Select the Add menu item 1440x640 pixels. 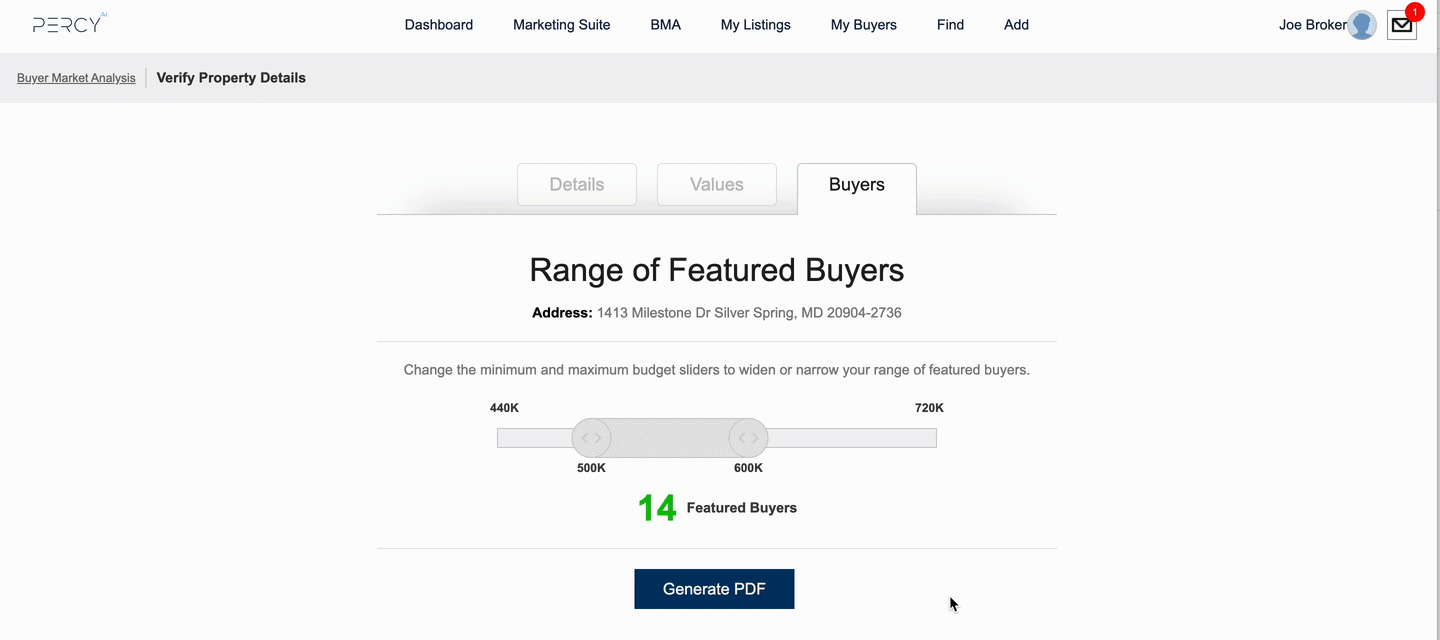click(1016, 25)
